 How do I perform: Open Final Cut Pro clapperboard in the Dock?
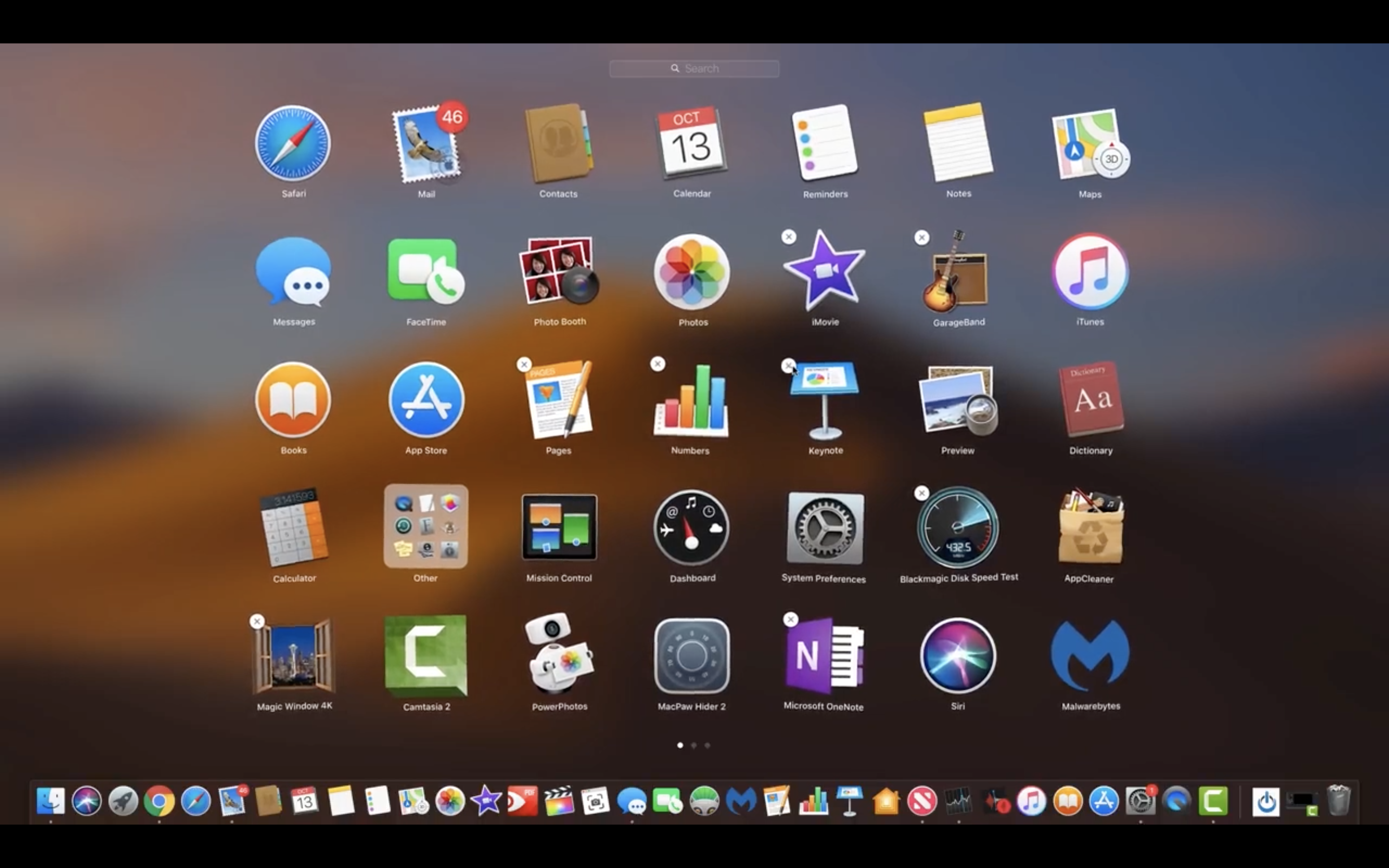click(559, 800)
